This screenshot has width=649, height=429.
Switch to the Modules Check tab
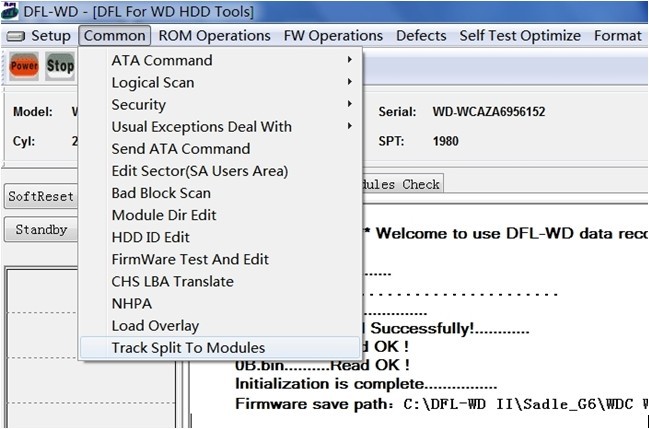click(x=402, y=184)
